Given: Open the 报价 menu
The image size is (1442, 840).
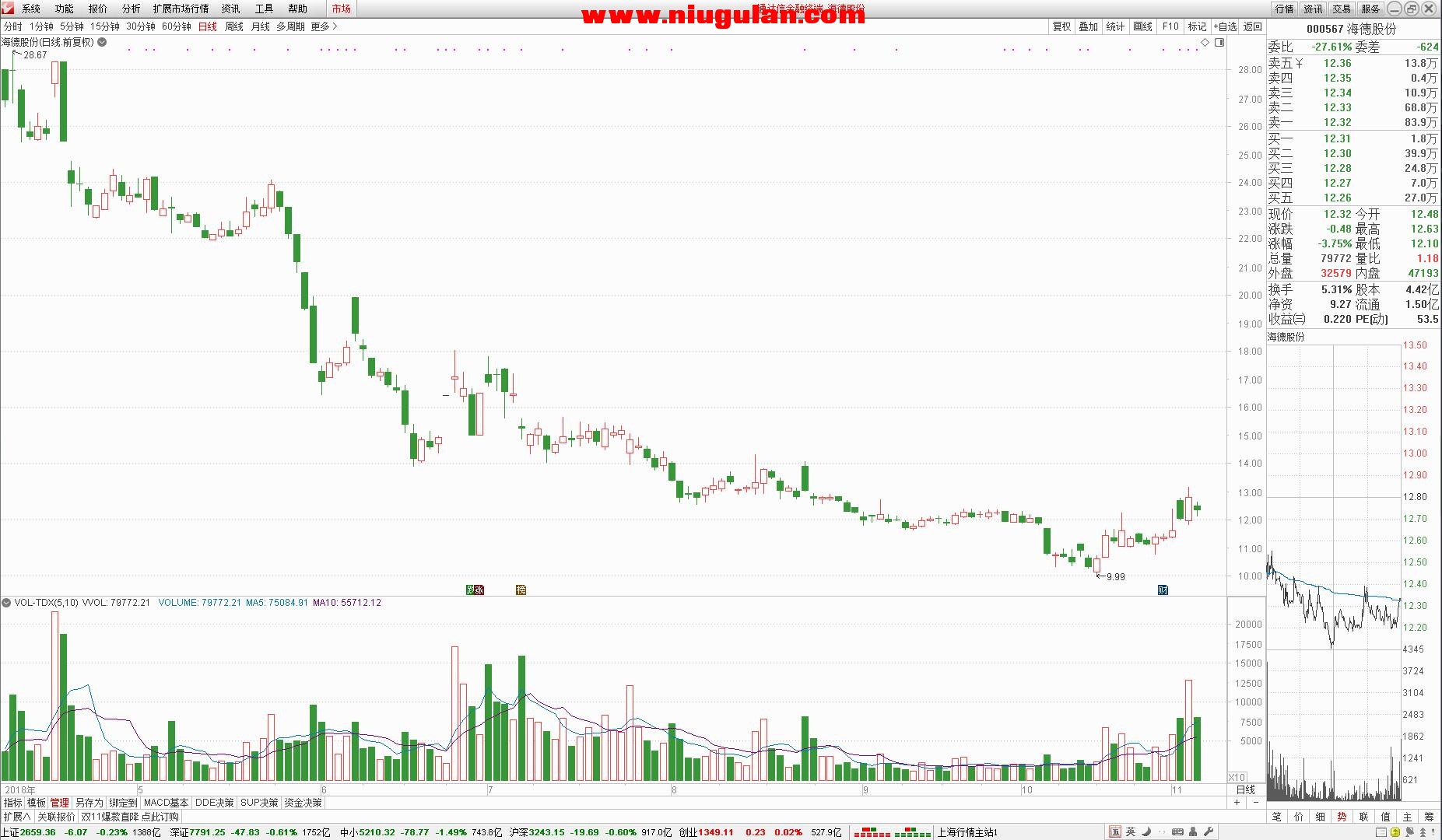Looking at the screenshot, I should click(x=98, y=9).
